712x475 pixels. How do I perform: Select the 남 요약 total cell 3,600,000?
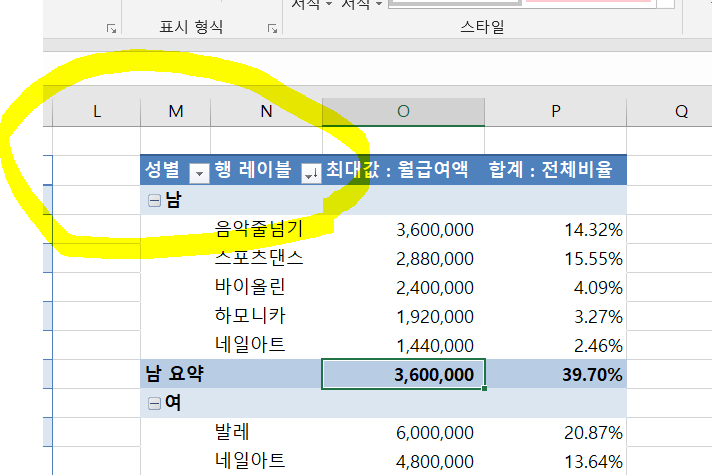pyautogui.click(x=403, y=374)
